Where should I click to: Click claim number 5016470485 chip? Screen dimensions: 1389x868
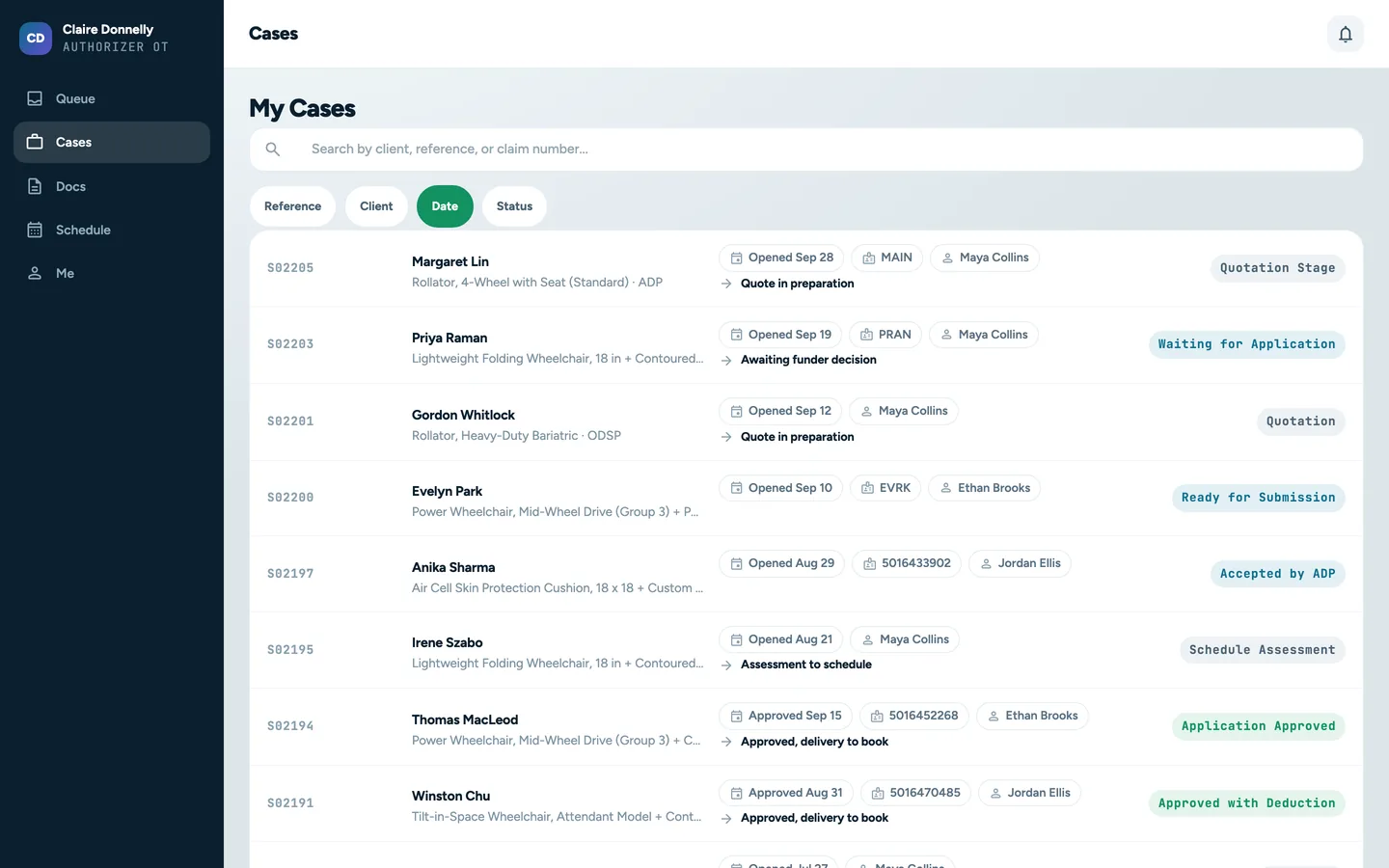coord(915,793)
